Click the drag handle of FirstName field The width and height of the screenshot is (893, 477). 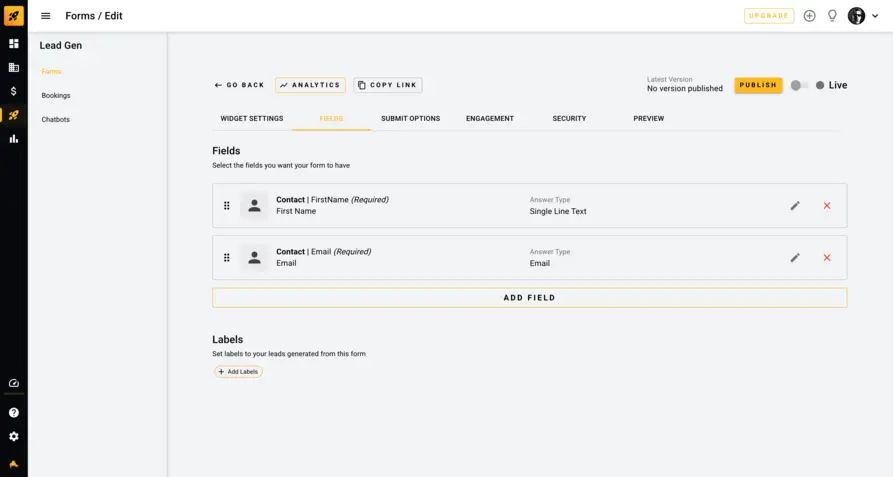click(x=227, y=205)
